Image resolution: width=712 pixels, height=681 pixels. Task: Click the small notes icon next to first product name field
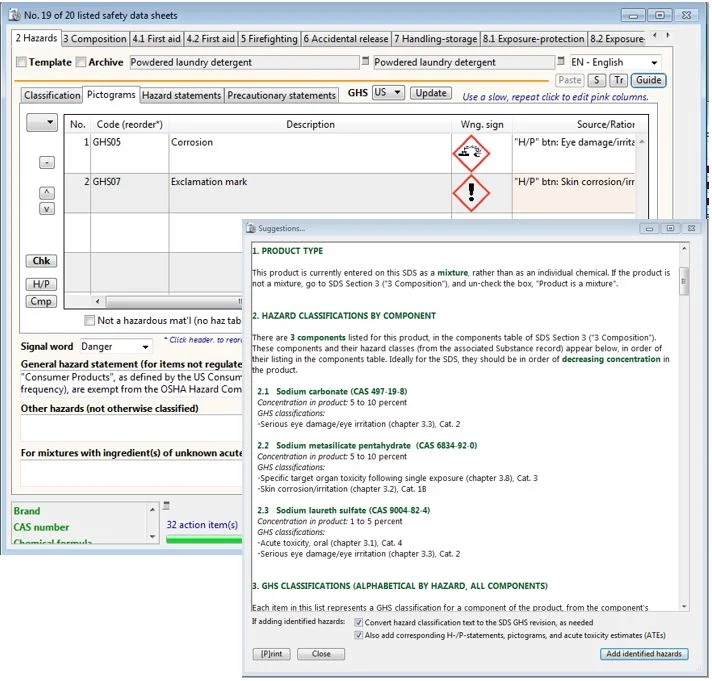365,61
